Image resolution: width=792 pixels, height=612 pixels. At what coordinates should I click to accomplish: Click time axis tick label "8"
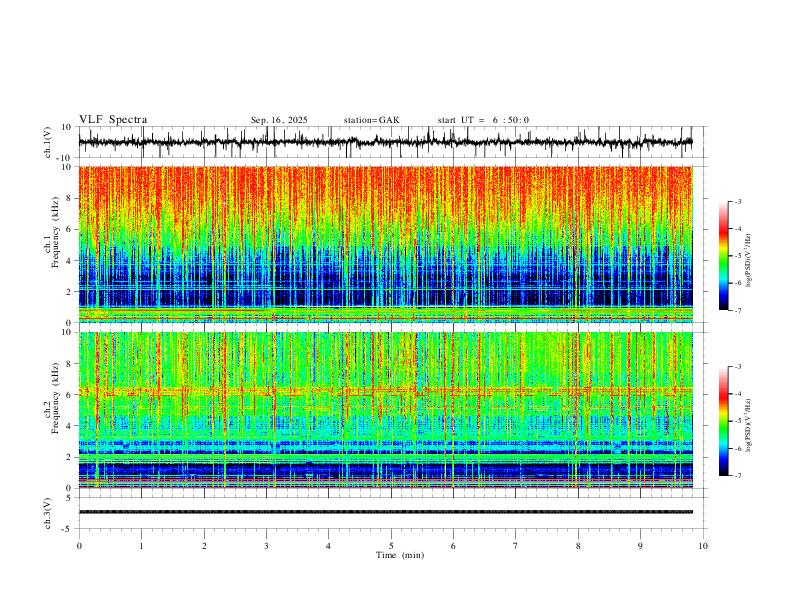pos(578,546)
